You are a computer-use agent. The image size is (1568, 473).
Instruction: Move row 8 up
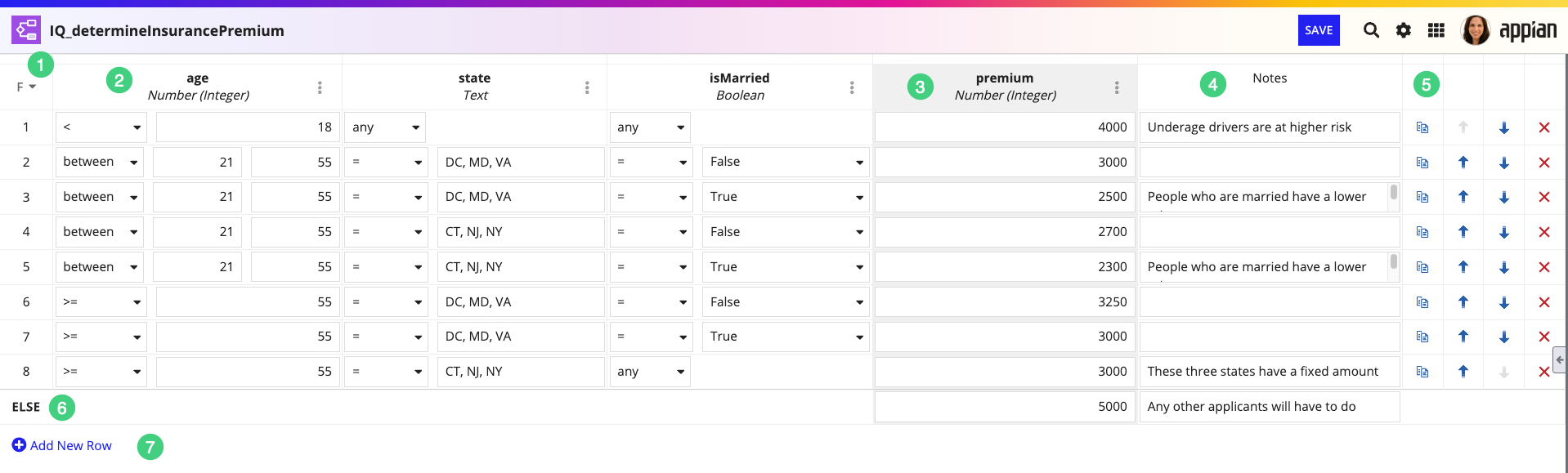pos(1463,372)
